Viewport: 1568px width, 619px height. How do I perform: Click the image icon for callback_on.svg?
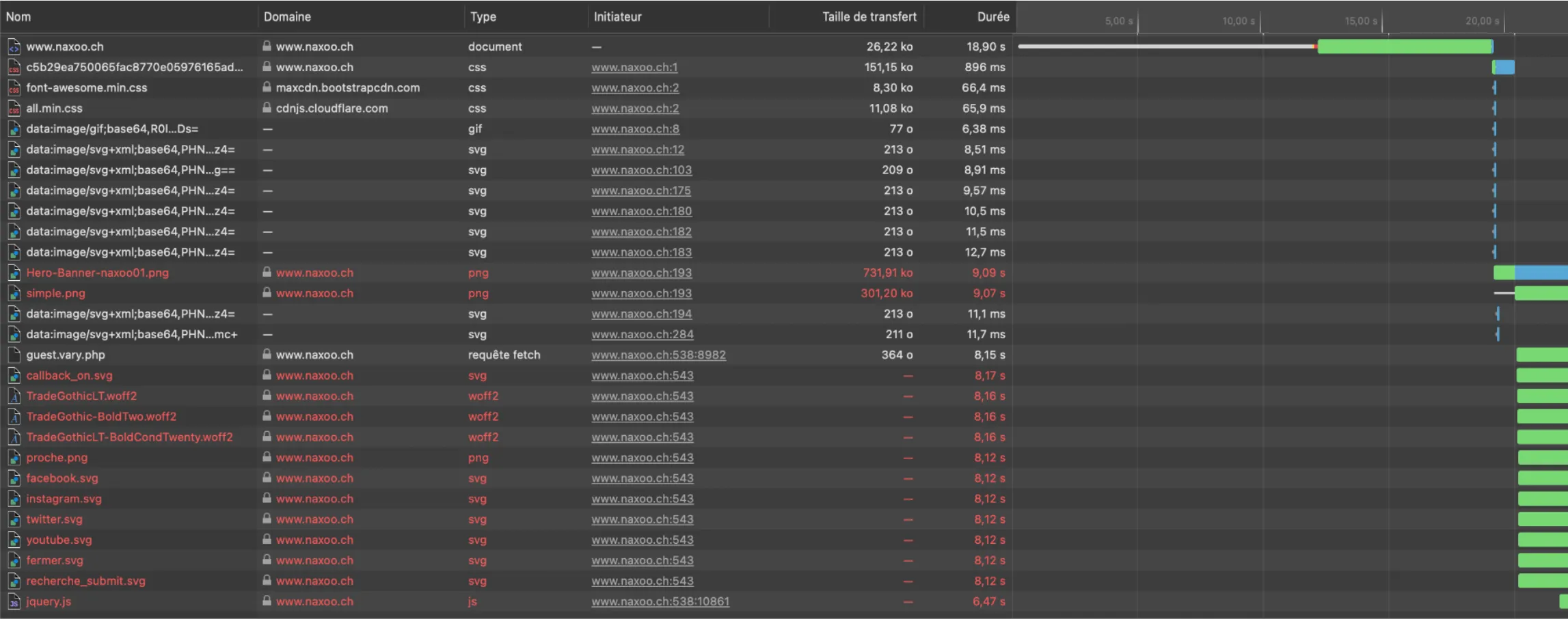[x=14, y=376]
